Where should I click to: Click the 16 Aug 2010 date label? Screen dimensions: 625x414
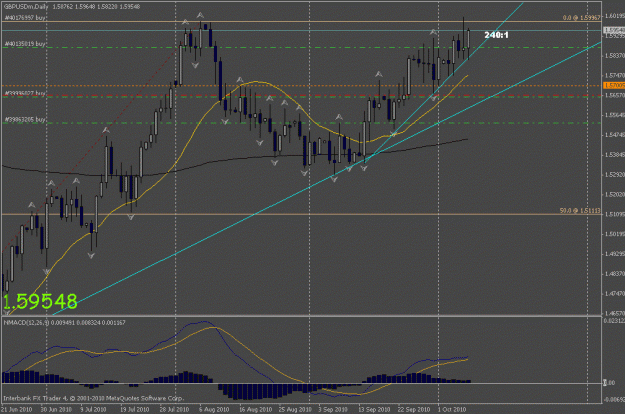click(x=256, y=409)
